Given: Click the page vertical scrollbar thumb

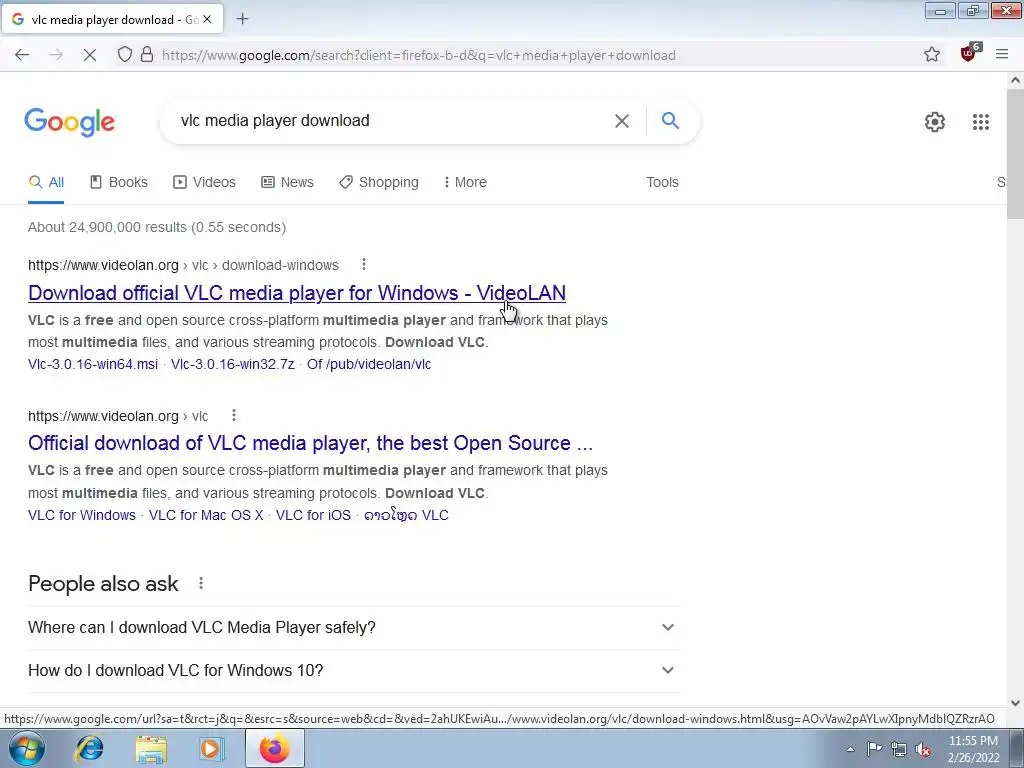Looking at the screenshot, I should pos(1015,154).
